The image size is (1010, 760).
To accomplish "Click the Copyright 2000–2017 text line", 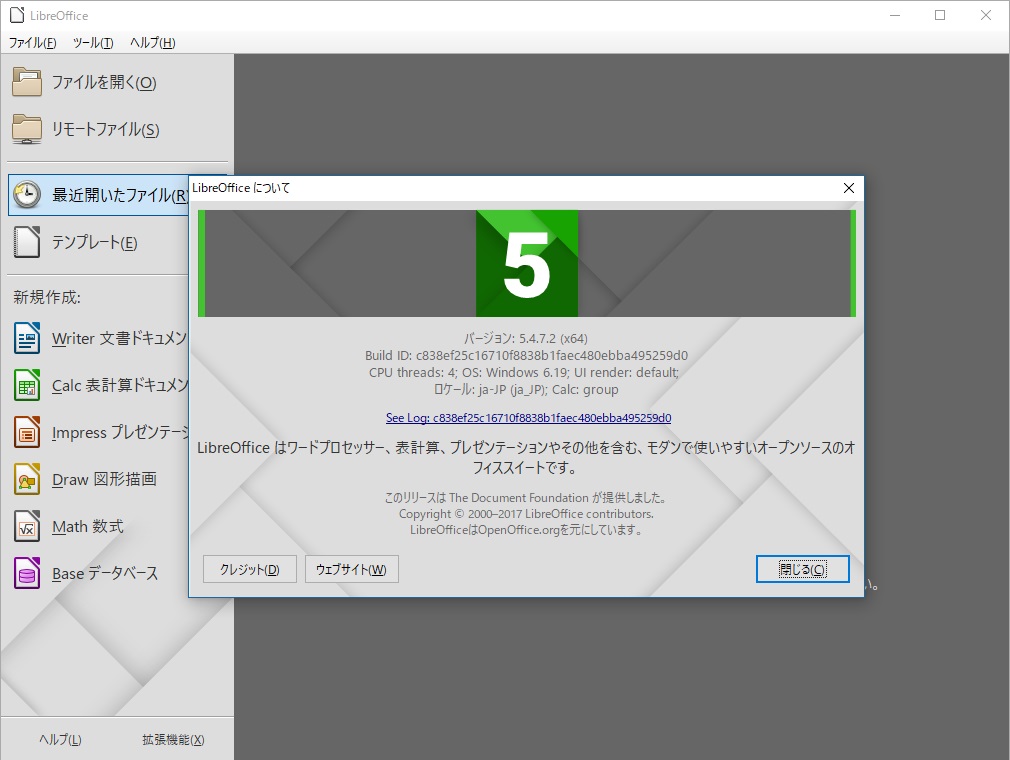I will 526,514.
